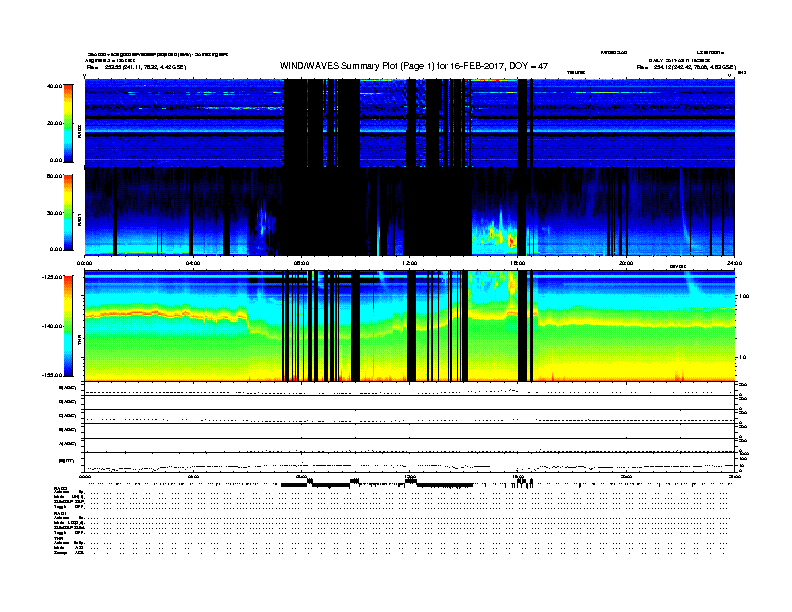Viewport: 792px width, 612px height.
Task: Click the TNR color scale bar
Action: (x=68, y=326)
